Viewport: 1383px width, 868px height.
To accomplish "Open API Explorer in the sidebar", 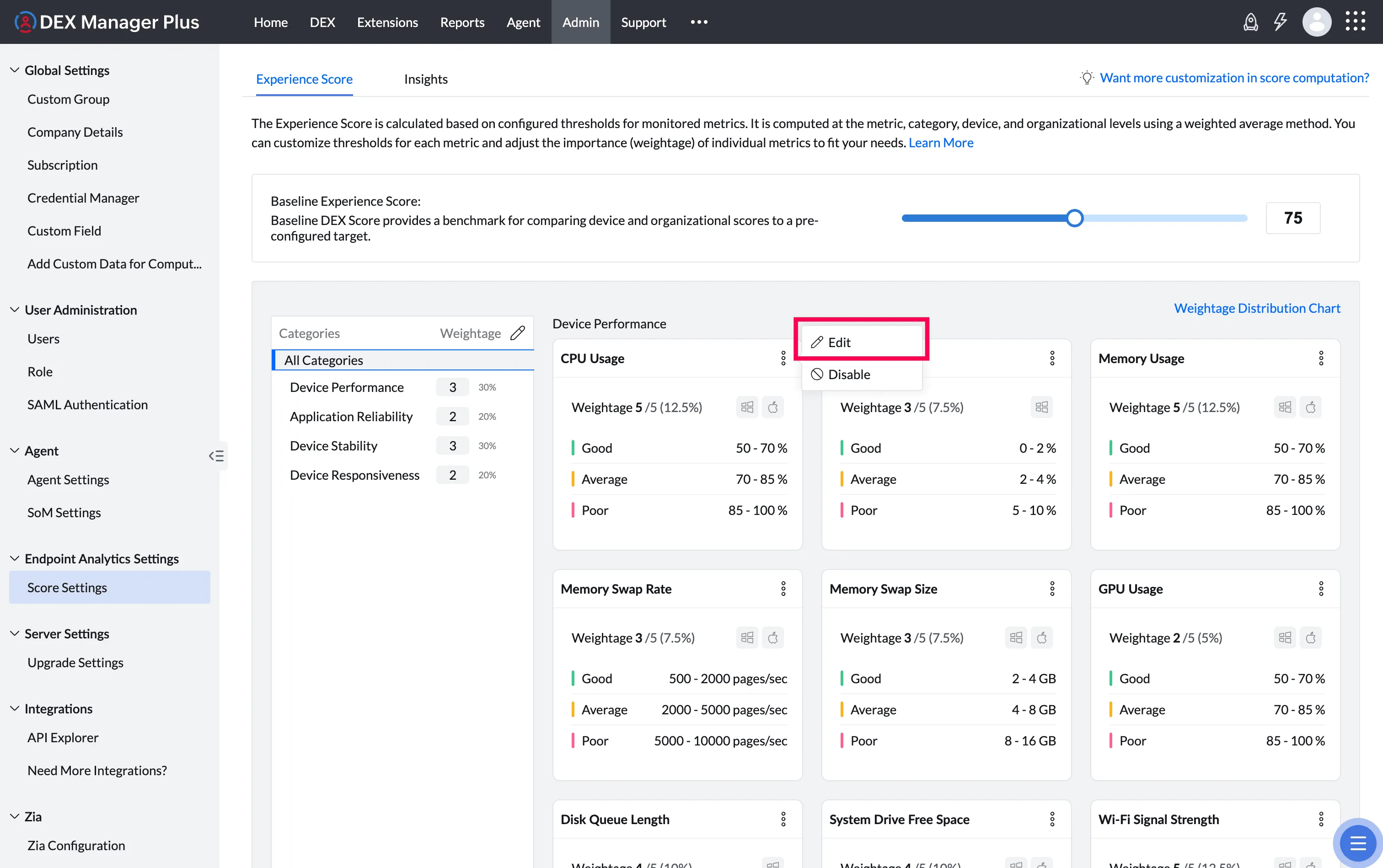I will point(63,738).
